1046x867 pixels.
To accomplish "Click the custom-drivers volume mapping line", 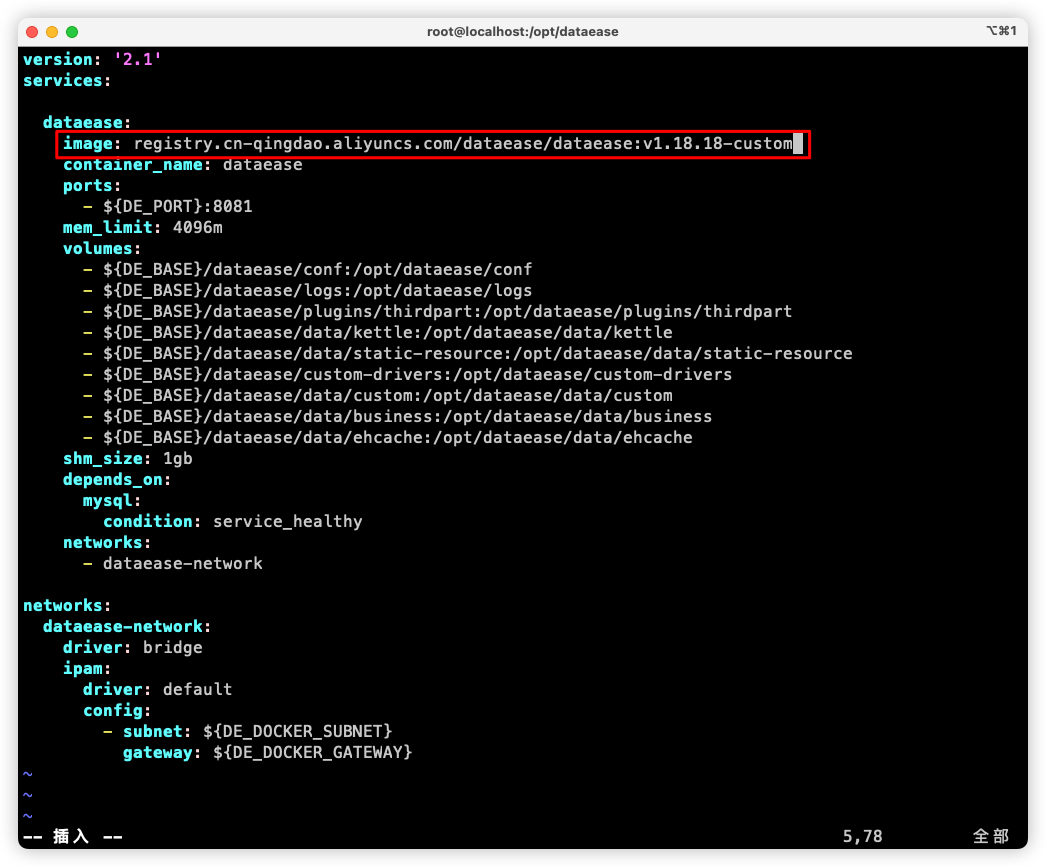I will (x=417, y=375).
